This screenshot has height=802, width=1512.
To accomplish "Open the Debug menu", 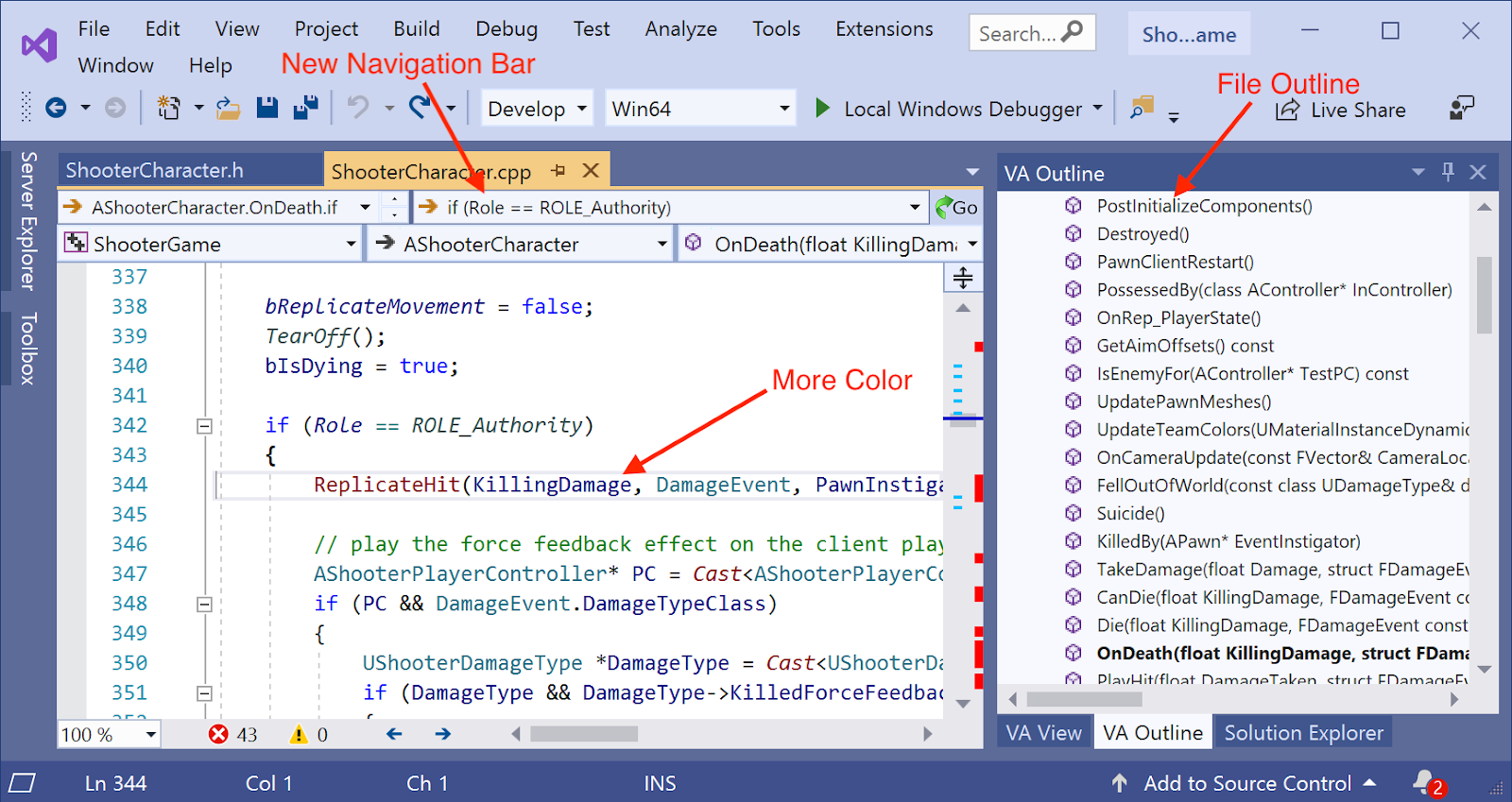I will [x=507, y=29].
